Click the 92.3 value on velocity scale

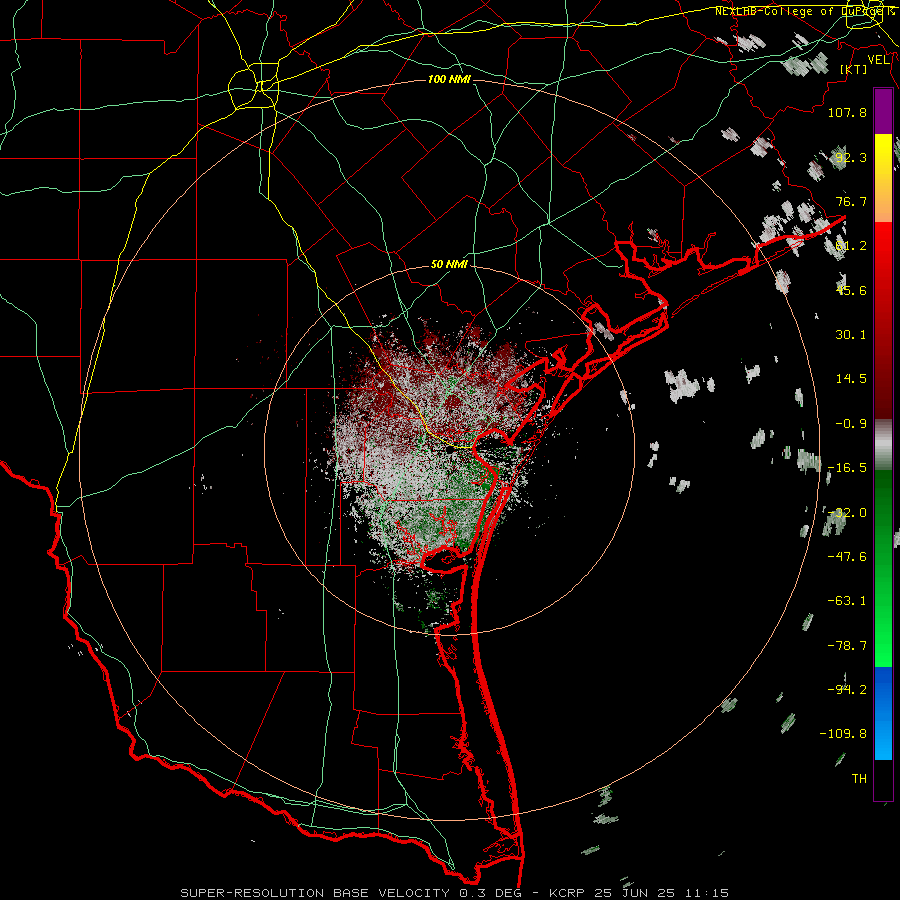851,157
